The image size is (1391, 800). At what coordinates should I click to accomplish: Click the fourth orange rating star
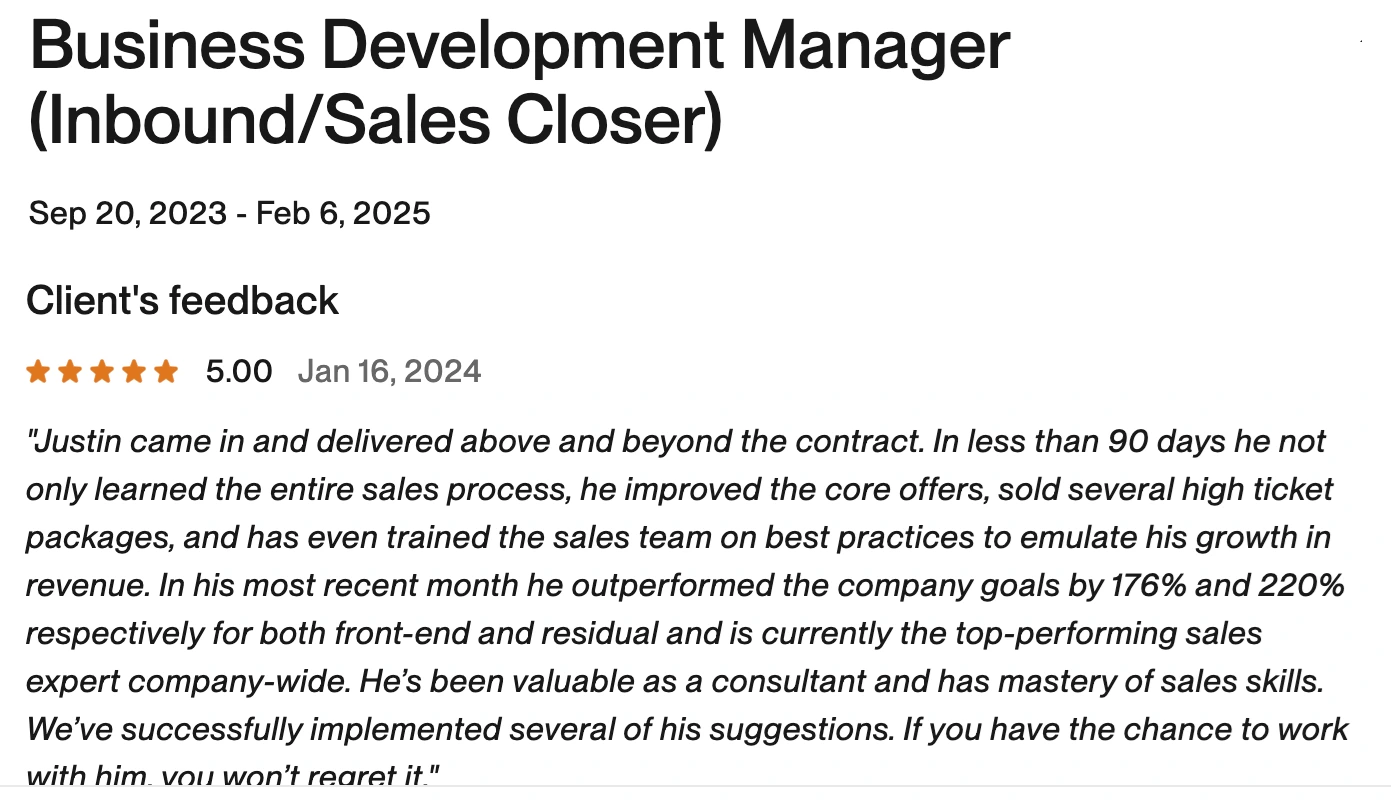(134, 372)
